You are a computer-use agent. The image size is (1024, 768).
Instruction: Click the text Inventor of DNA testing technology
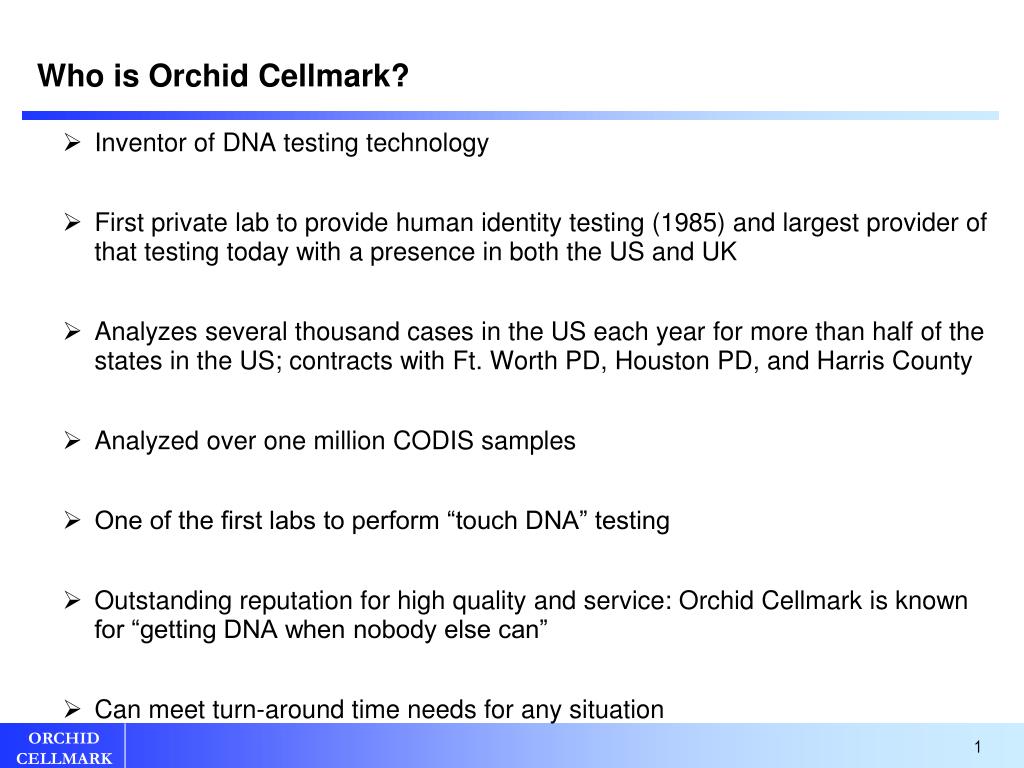[x=291, y=143]
